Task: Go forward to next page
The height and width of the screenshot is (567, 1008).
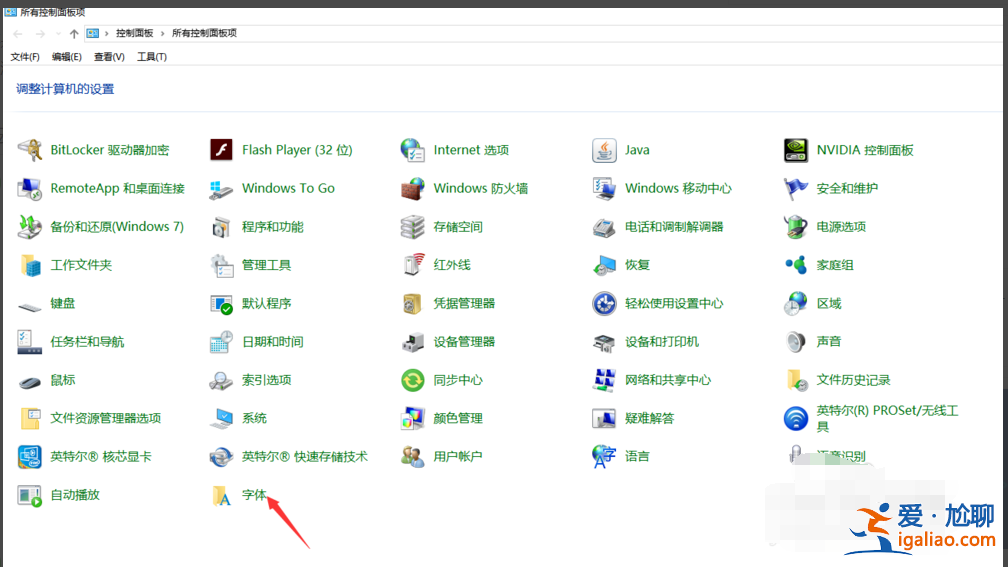Action: [40, 33]
